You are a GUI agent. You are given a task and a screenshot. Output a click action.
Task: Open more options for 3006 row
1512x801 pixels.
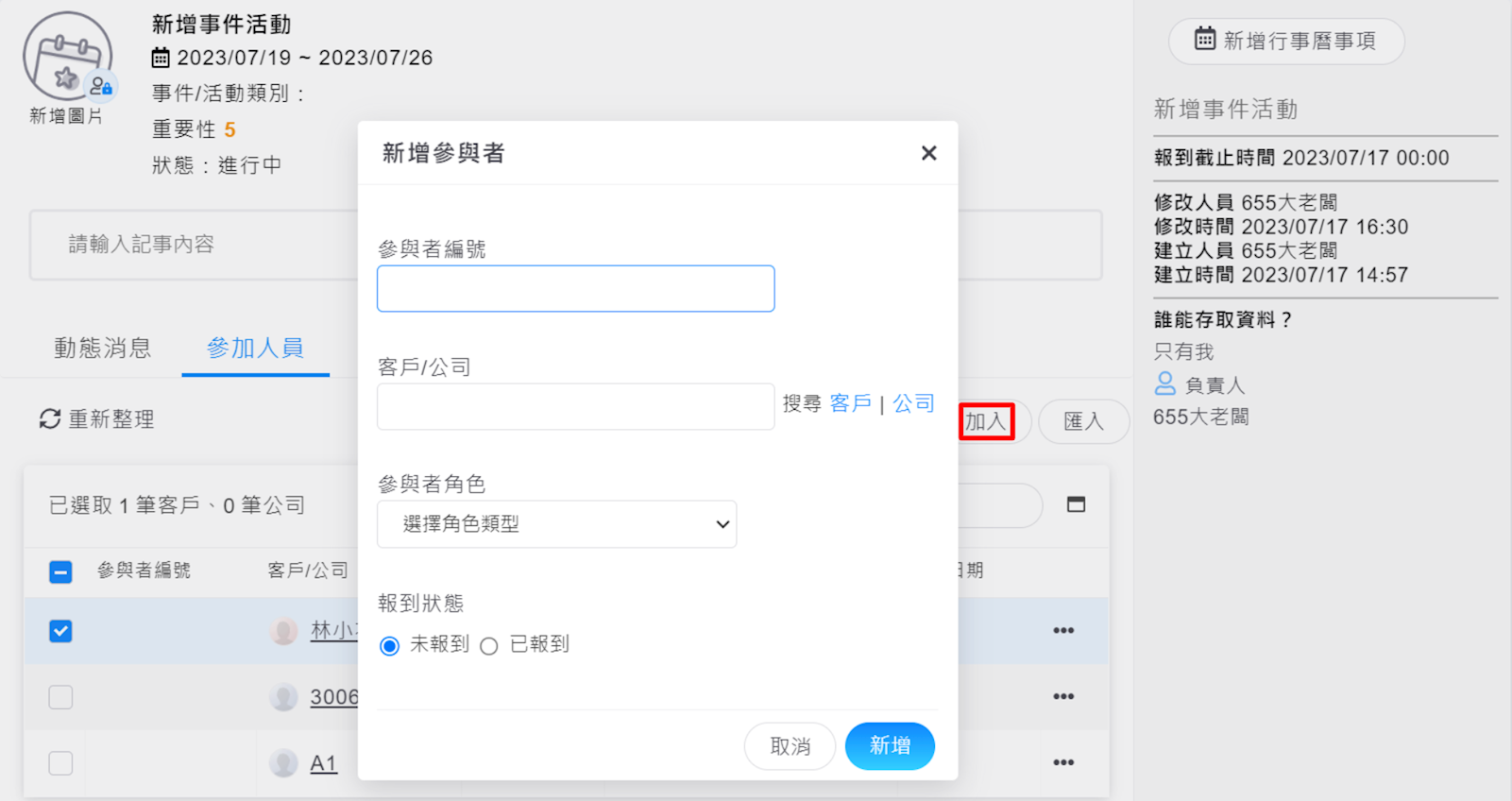point(1063,697)
